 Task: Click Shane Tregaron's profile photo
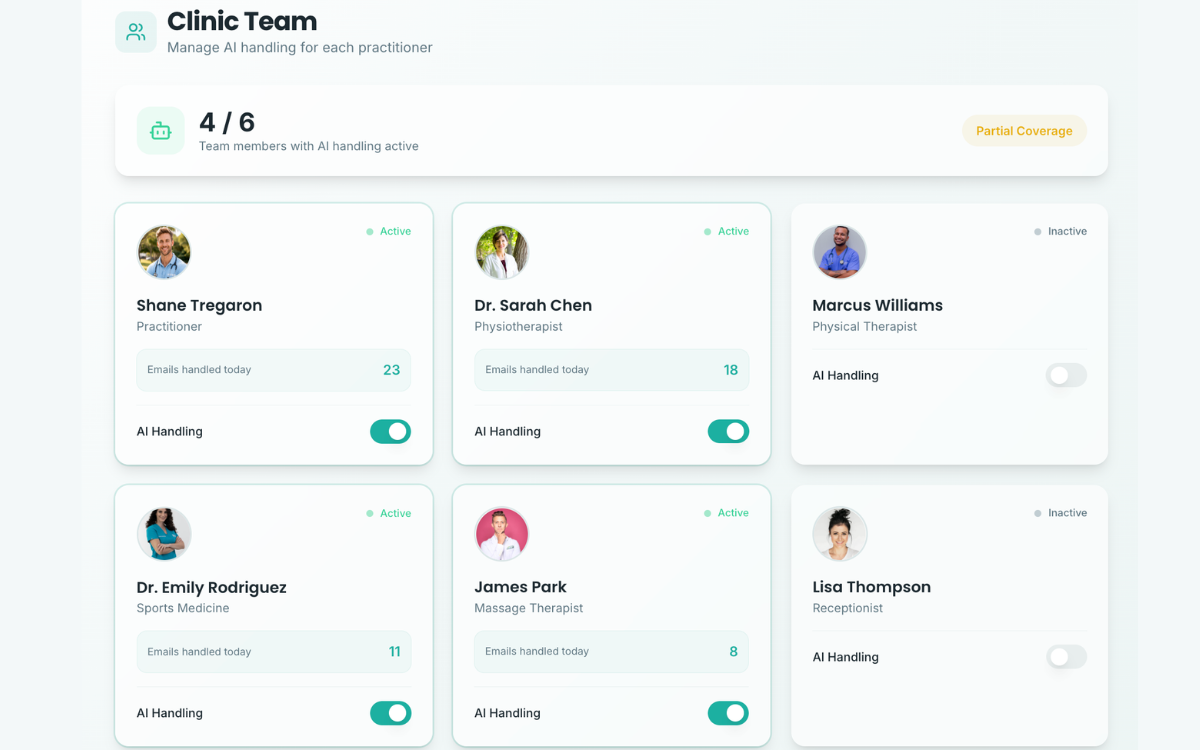click(x=164, y=252)
